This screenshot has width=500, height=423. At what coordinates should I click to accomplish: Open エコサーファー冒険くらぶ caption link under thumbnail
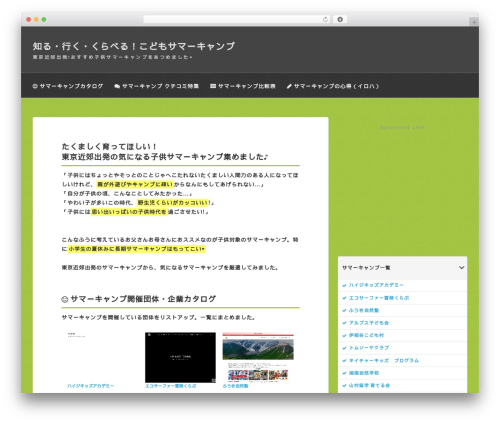[170, 386]
